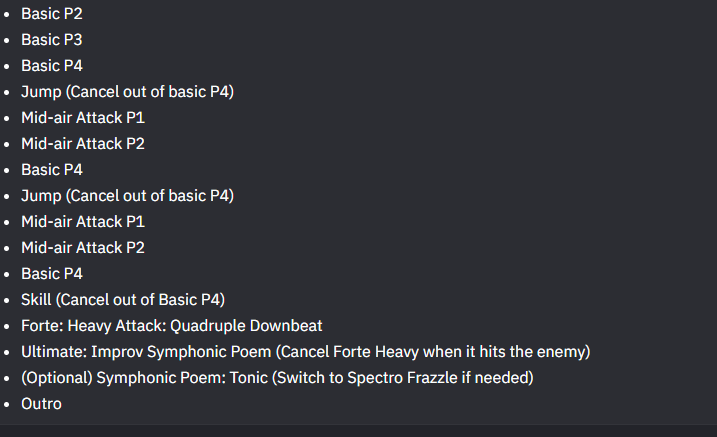Click the Skill (Cancel out of Basic P4) line
The width and height of the screenshot is (717, 437).
tap(123, 300)
